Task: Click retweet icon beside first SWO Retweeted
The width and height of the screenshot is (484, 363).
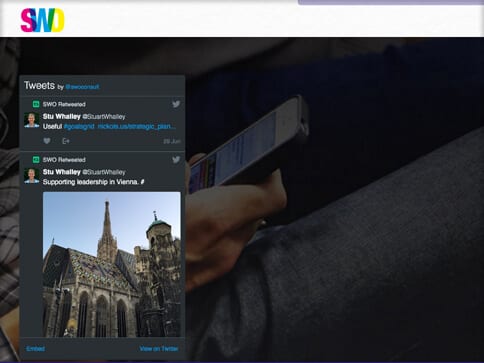Action: [x=36, y=104]
